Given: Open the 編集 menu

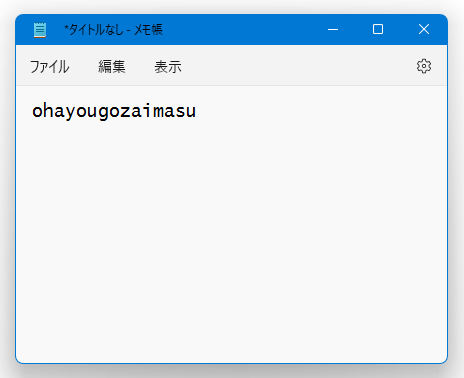Looking at the screenshot, I should pyautogui.click(x=112, y=67).
